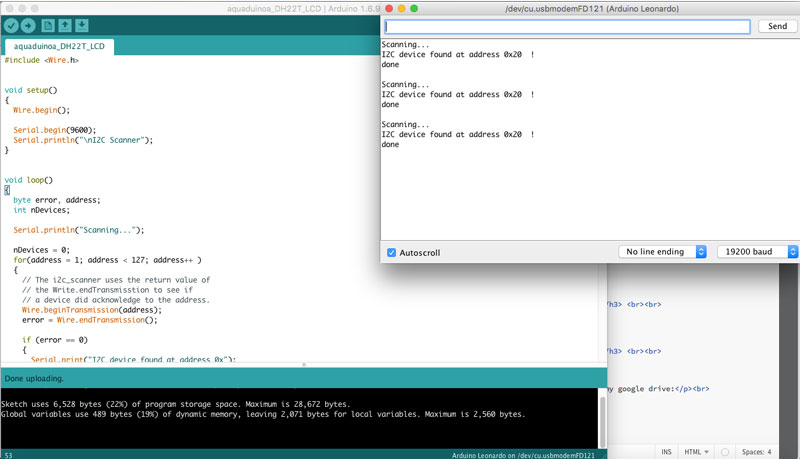Image resolution: width=800 pixels, height=459 pixels.
Task: Click 'Wire.beginTransmission(address);' code line
Action: (x=92, y=310)
